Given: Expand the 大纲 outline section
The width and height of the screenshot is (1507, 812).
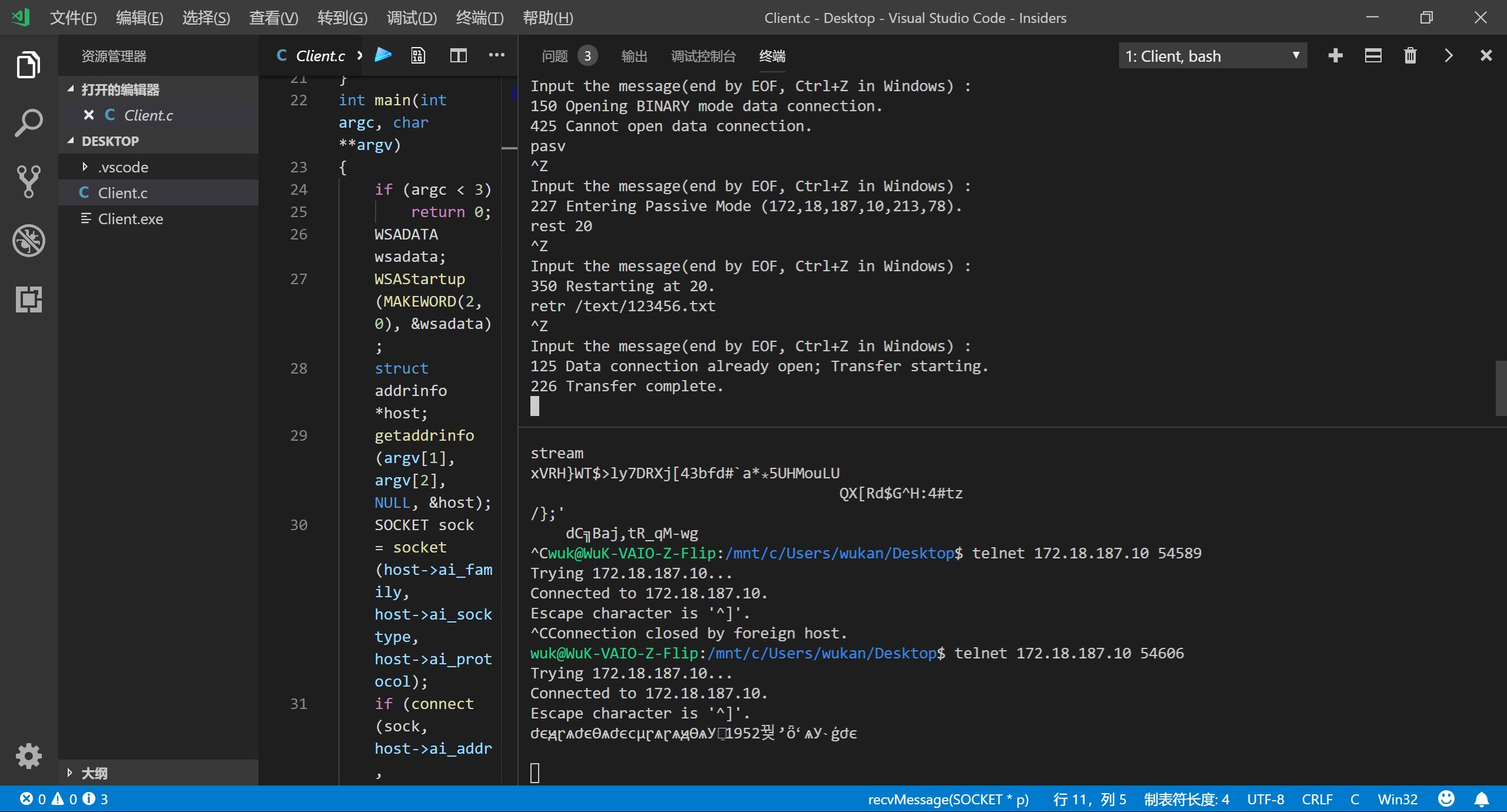Looking at the screenshot, I should point(94,773).
